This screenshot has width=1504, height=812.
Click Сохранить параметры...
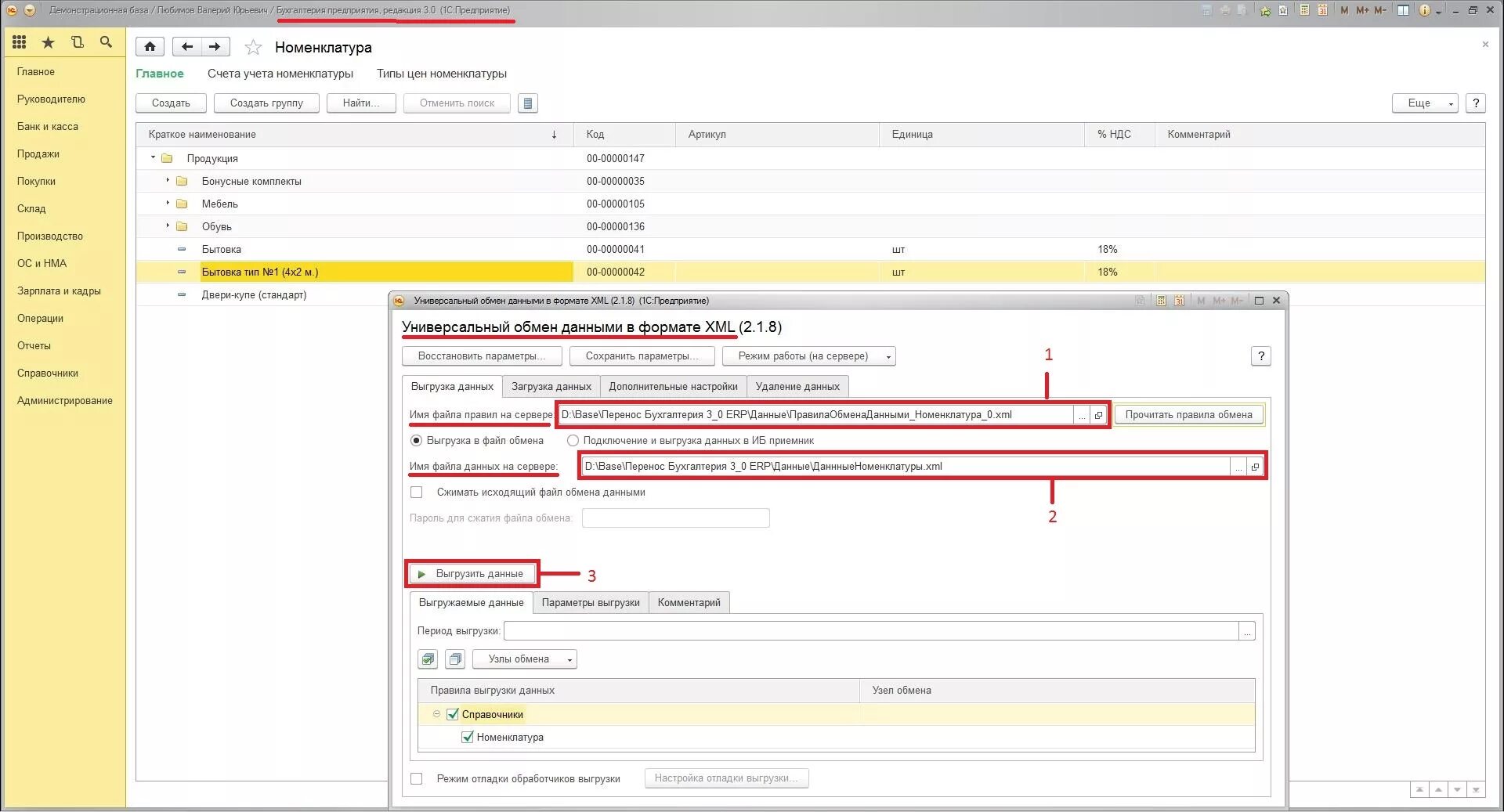click(642, 356)
